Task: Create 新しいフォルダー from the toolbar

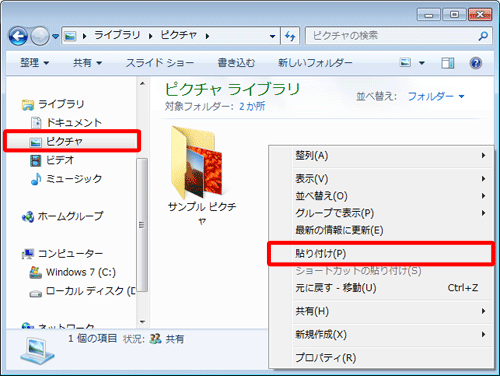Action: [315, 63]
